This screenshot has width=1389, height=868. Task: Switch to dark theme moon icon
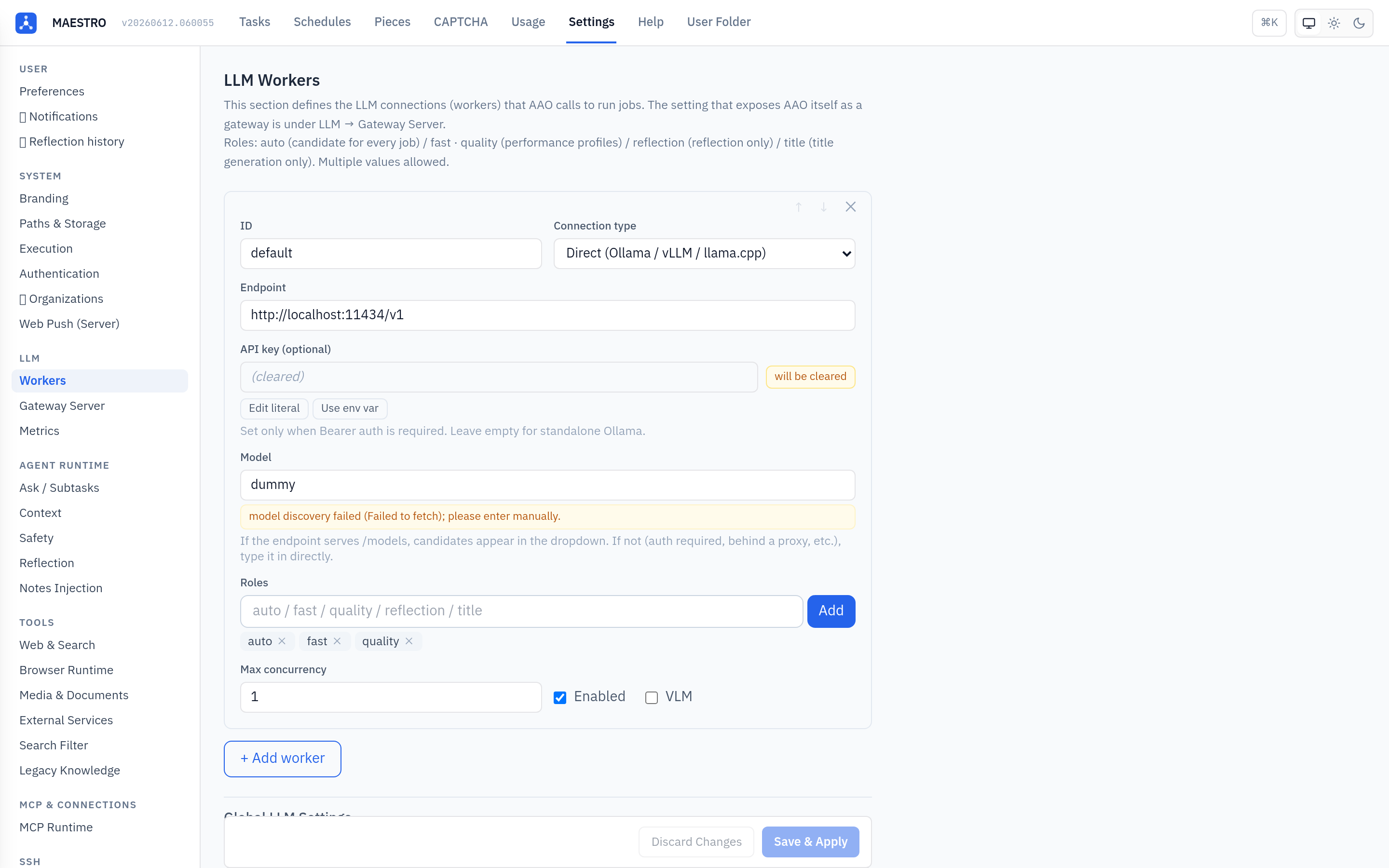coord(1359,23)
